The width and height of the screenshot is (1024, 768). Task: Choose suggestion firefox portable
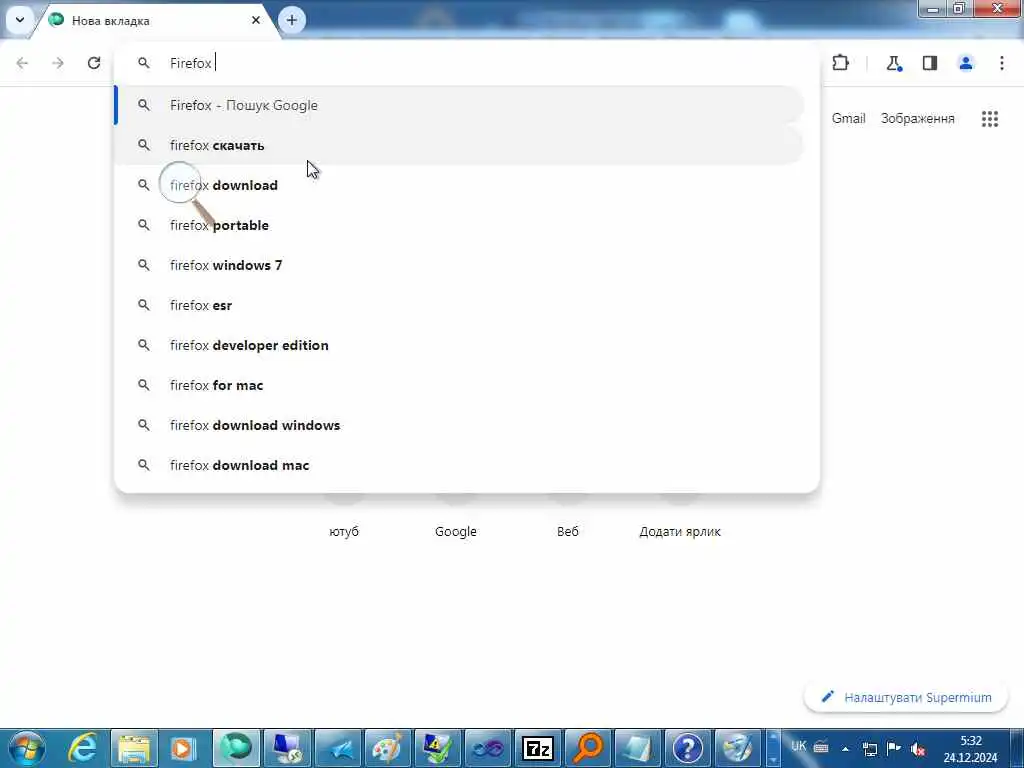pyautogui.click(x=460, y=225)
